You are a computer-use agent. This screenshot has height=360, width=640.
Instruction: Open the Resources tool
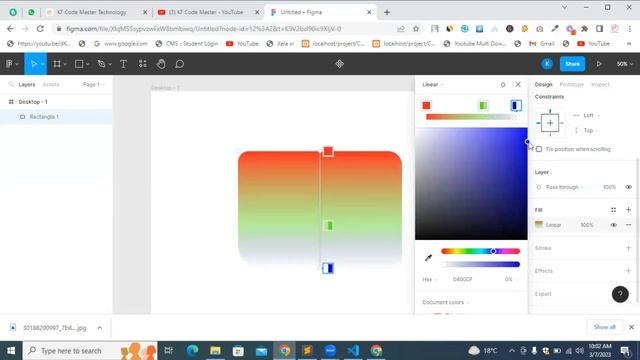point(142,64)
